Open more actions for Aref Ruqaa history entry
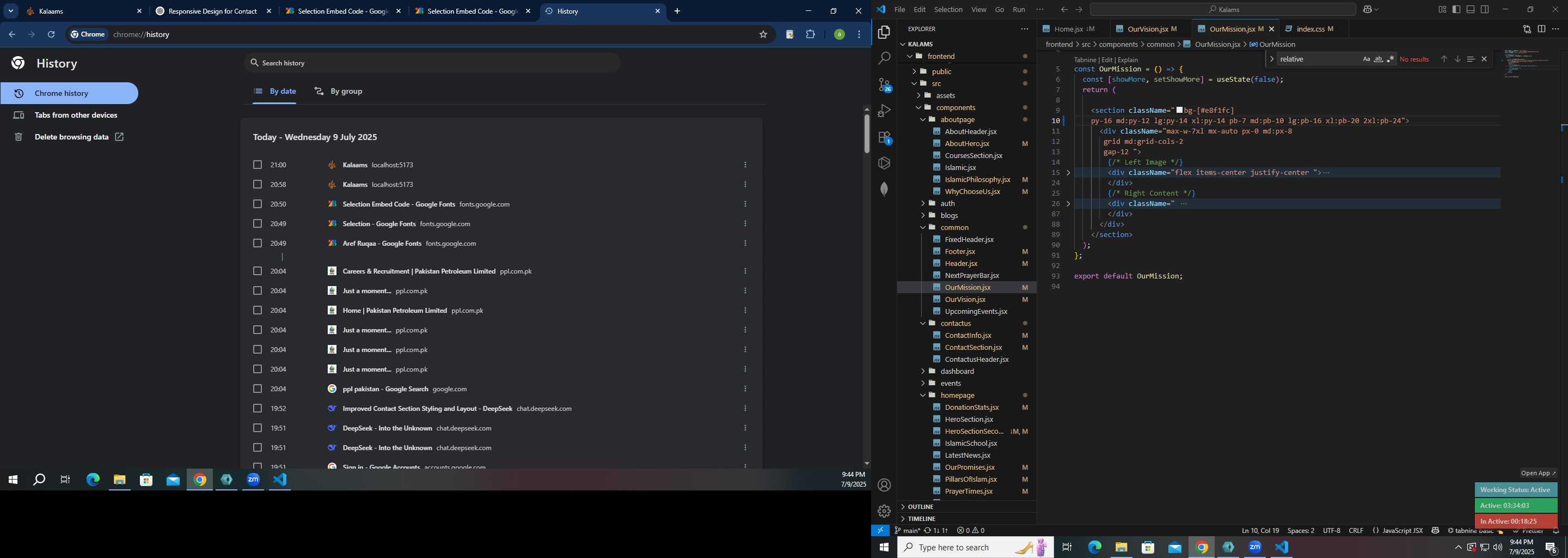 [x=746, y=244]
